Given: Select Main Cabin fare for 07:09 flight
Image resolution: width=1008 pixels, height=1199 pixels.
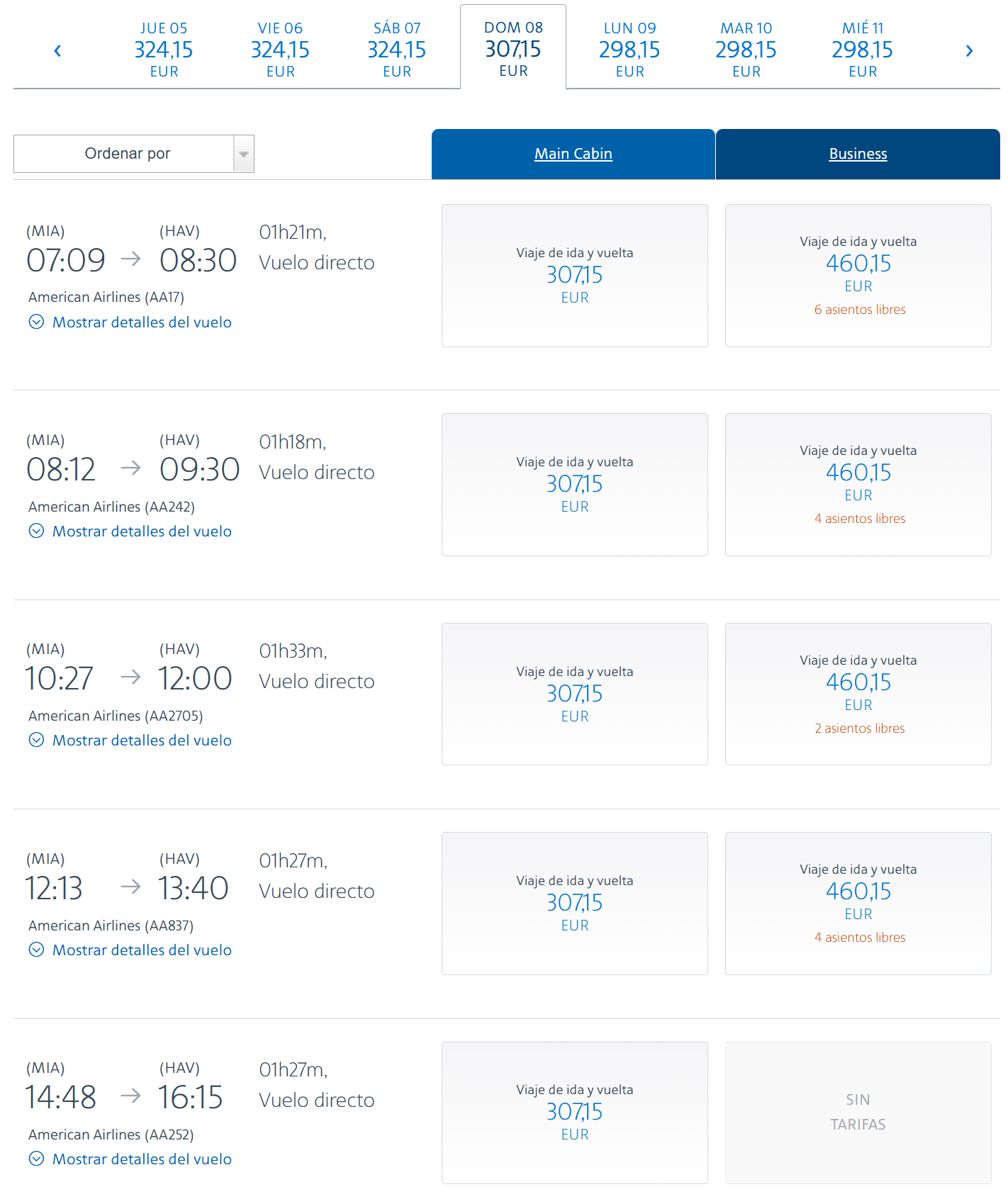Looking at the screenshot, I should [574, 276].
